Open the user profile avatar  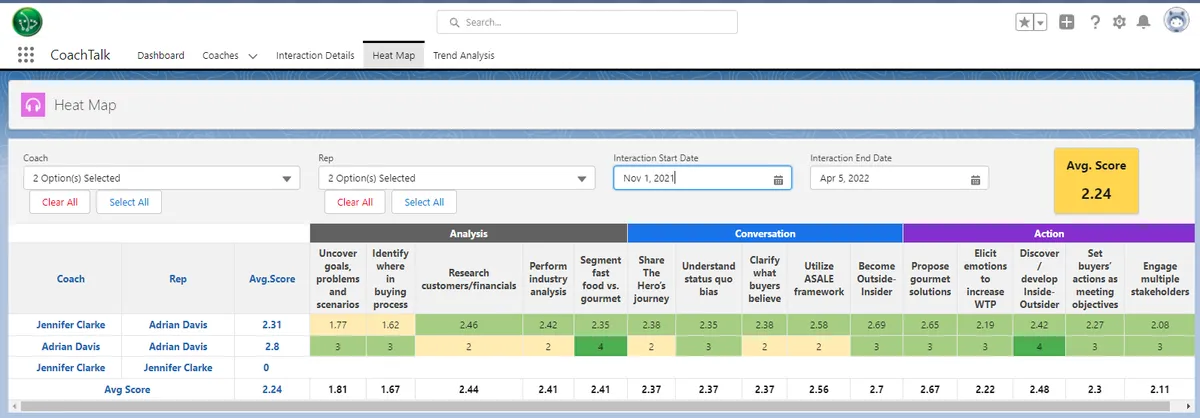click(1175, 21)
